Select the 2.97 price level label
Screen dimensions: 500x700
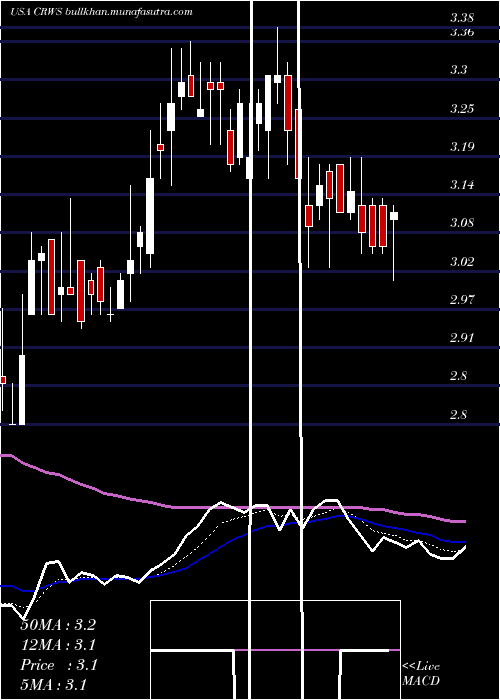pos(462,299)
